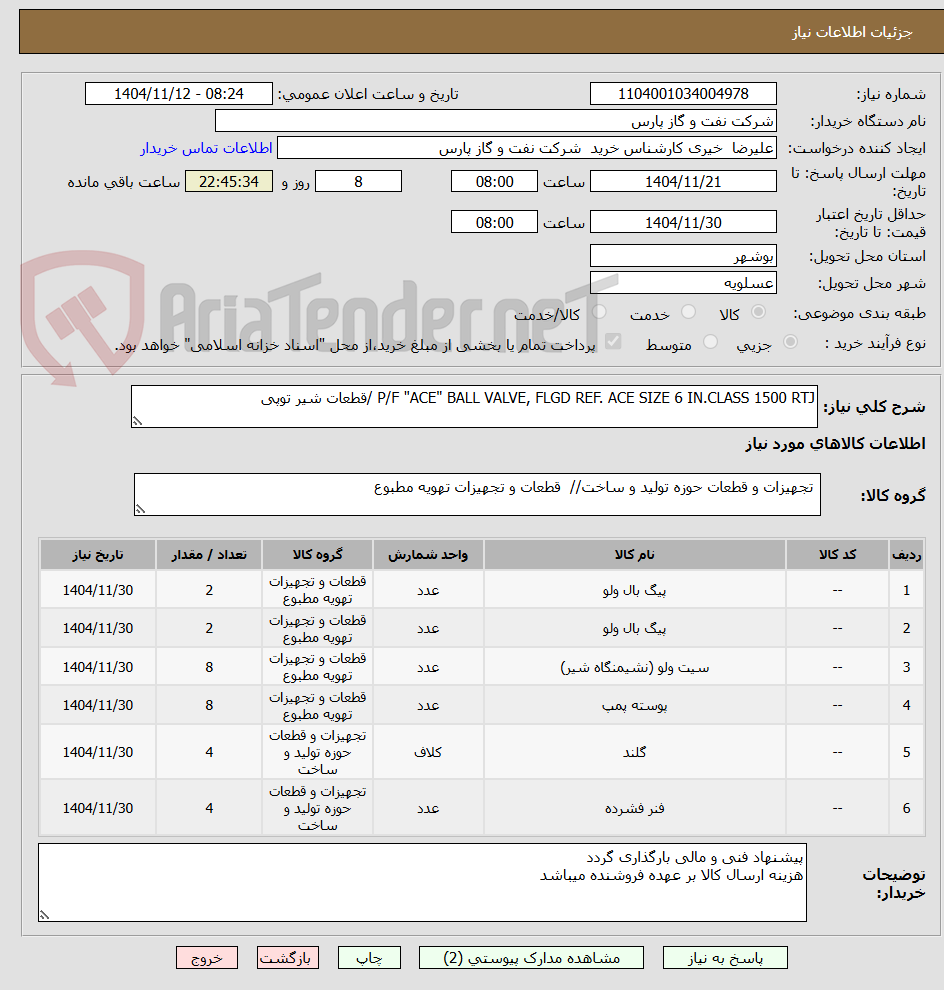Select the خدمت radio button

click(688, 312)
